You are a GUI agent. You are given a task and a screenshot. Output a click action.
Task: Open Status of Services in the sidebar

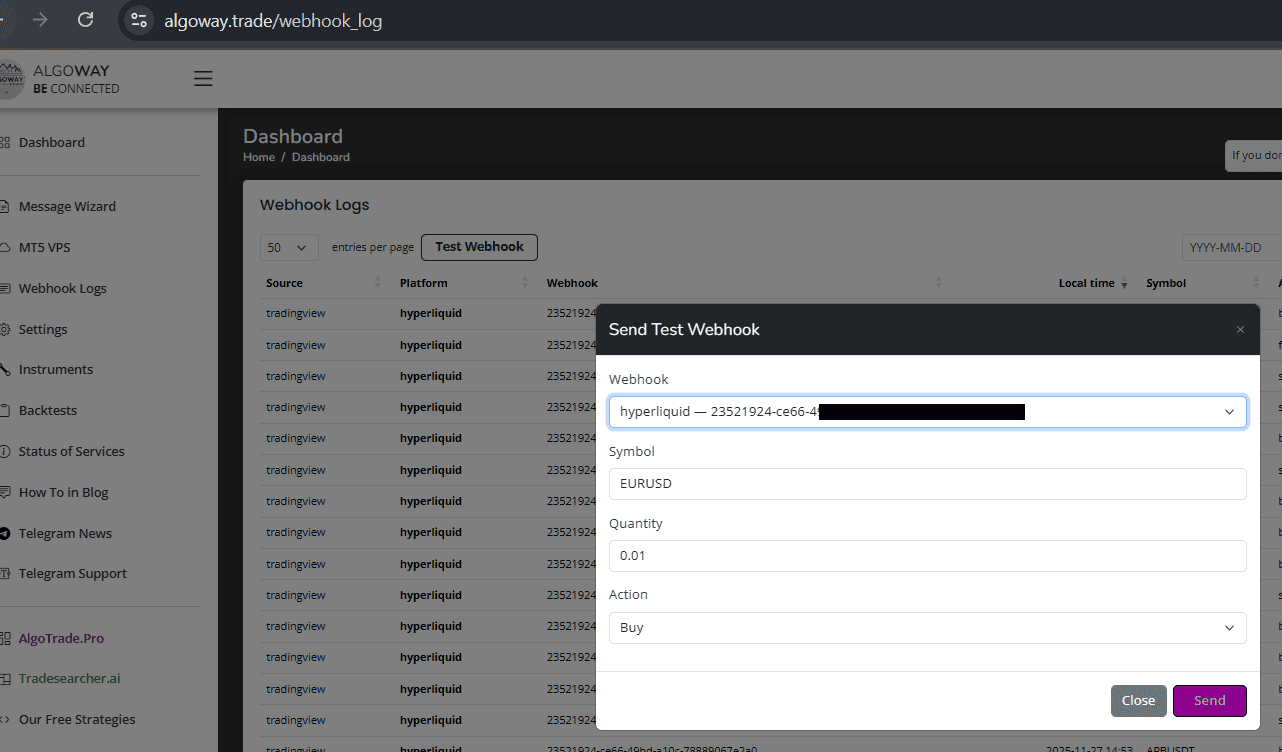pos(71,451)
